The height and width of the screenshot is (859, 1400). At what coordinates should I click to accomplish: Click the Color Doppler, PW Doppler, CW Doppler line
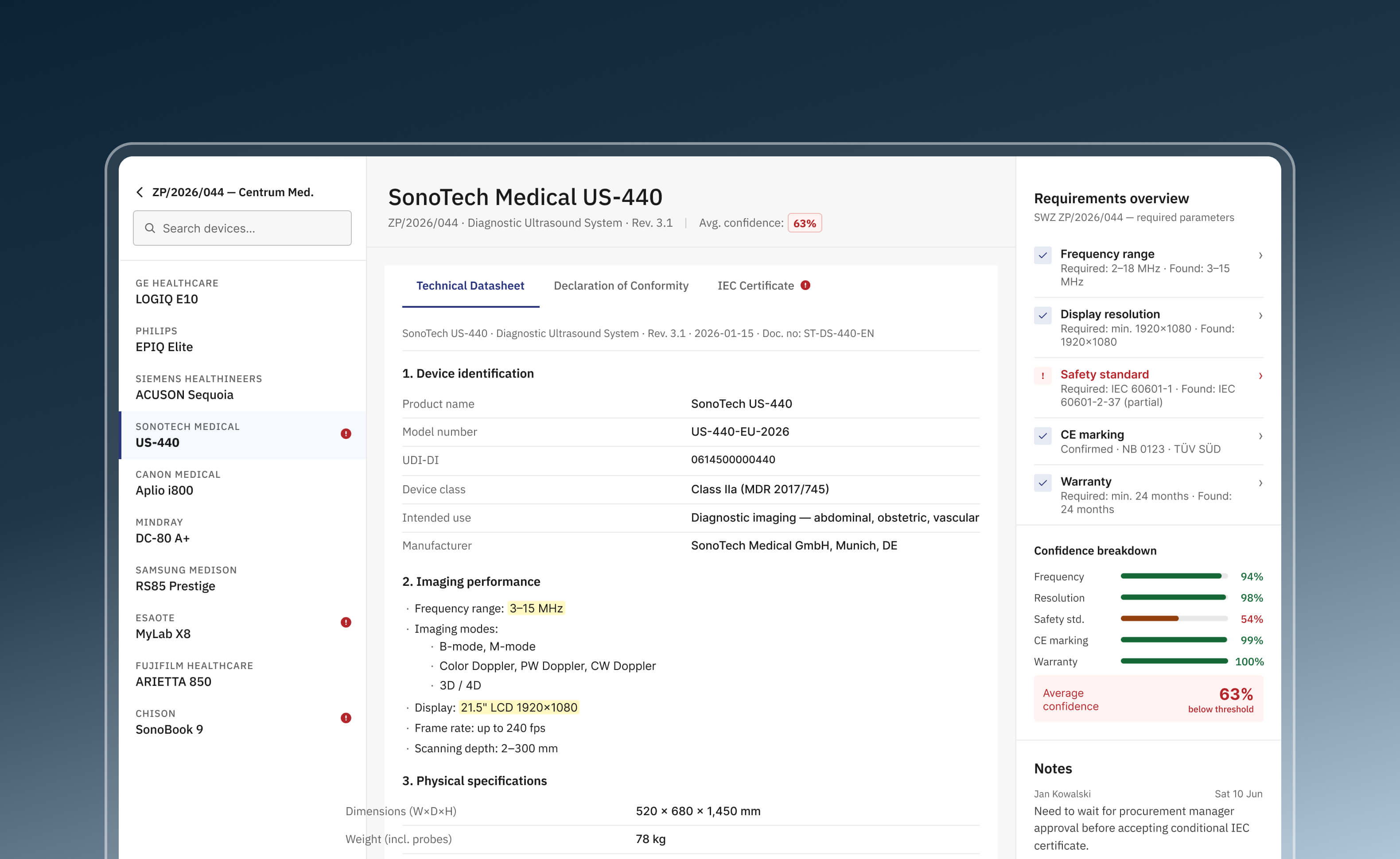click(548, 666)
